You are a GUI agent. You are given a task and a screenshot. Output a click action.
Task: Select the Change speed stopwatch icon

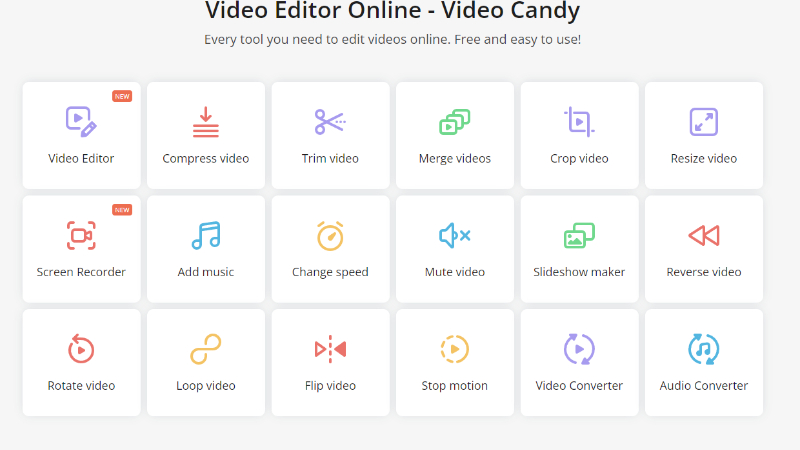pyautogui.click(x=330, y=236)
